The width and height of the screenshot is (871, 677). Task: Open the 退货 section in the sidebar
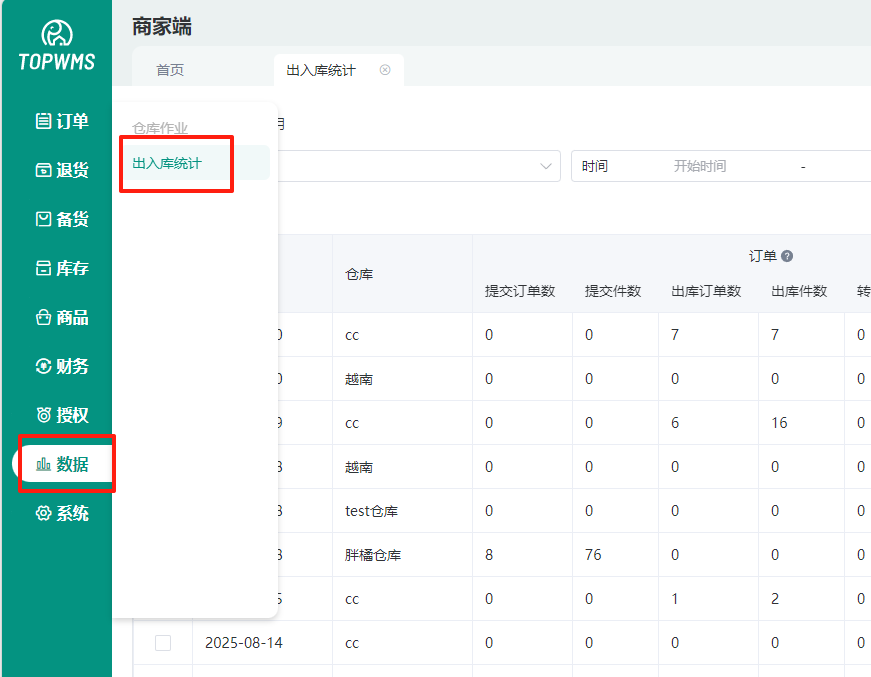pos(62,170)
